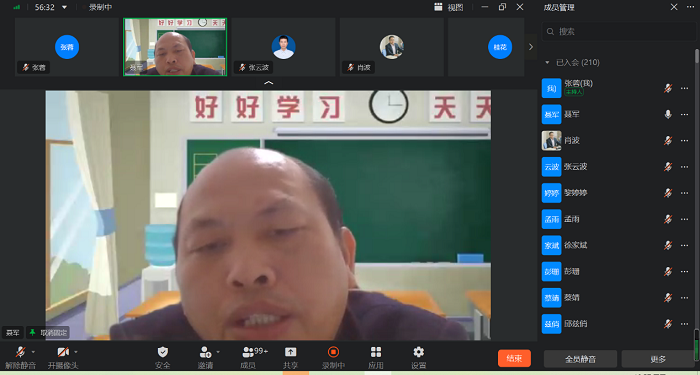Image resolution: width=700 pixels, height=375 pixels.
Task: Open the member panel more-options menu
Action: click(x=691, y=7)
